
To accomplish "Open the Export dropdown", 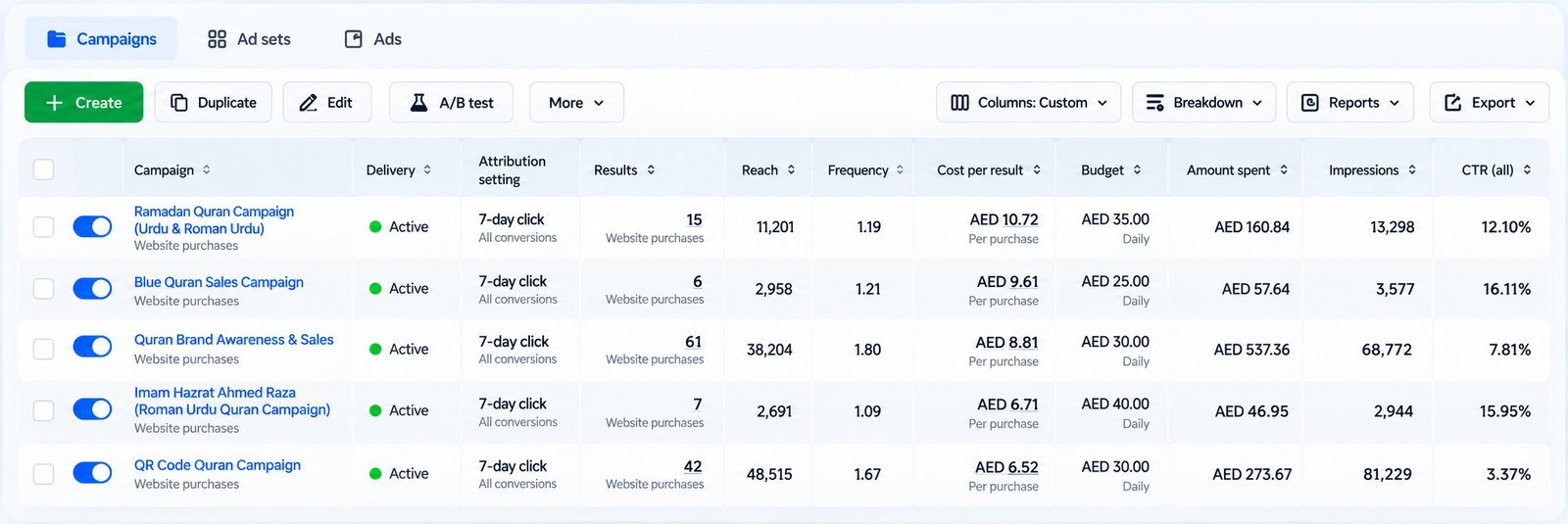I will (x=1490, y=103).
